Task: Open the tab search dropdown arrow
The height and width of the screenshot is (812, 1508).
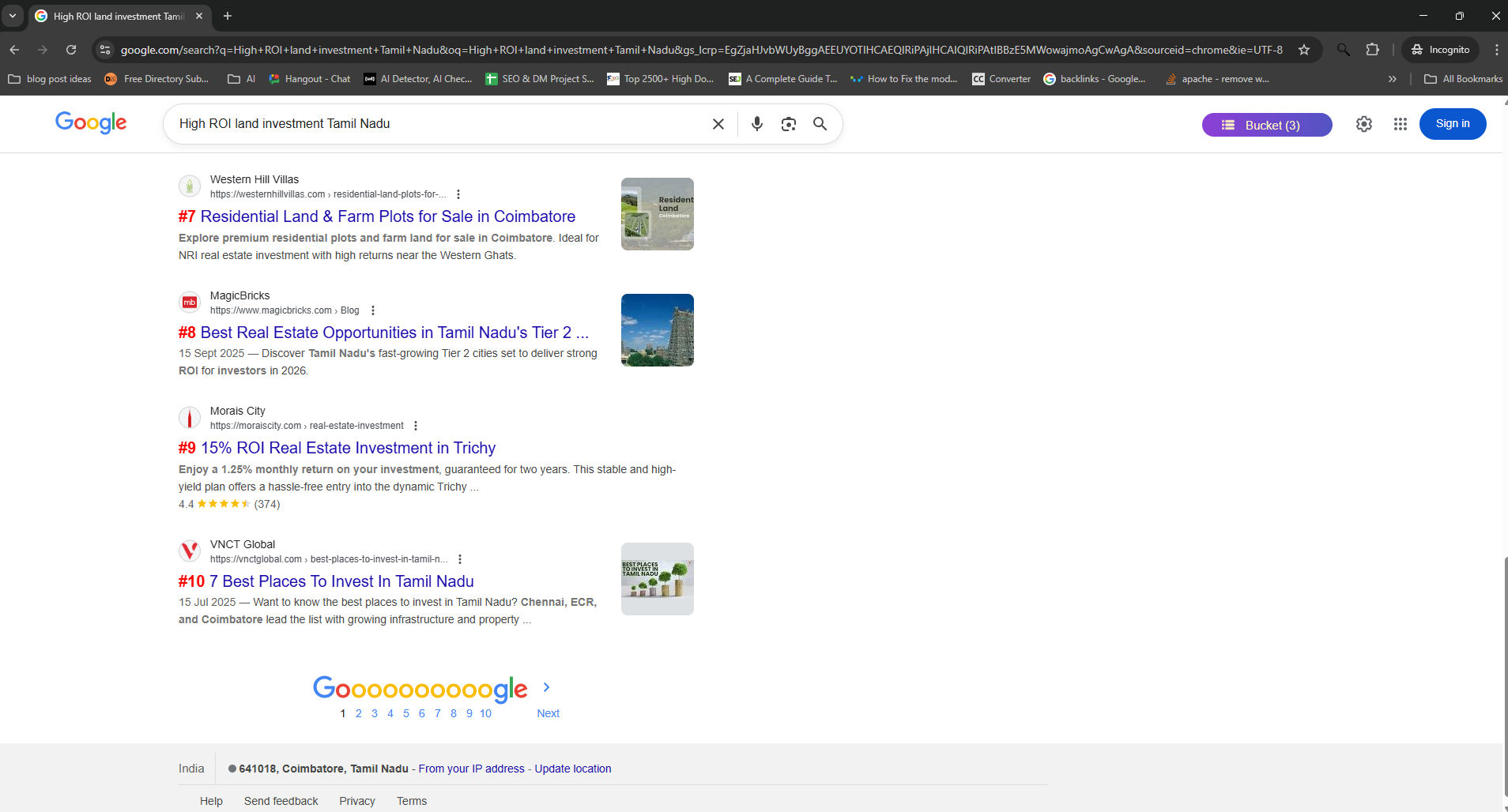Action: pyautogui.click(x=13, y=16)
